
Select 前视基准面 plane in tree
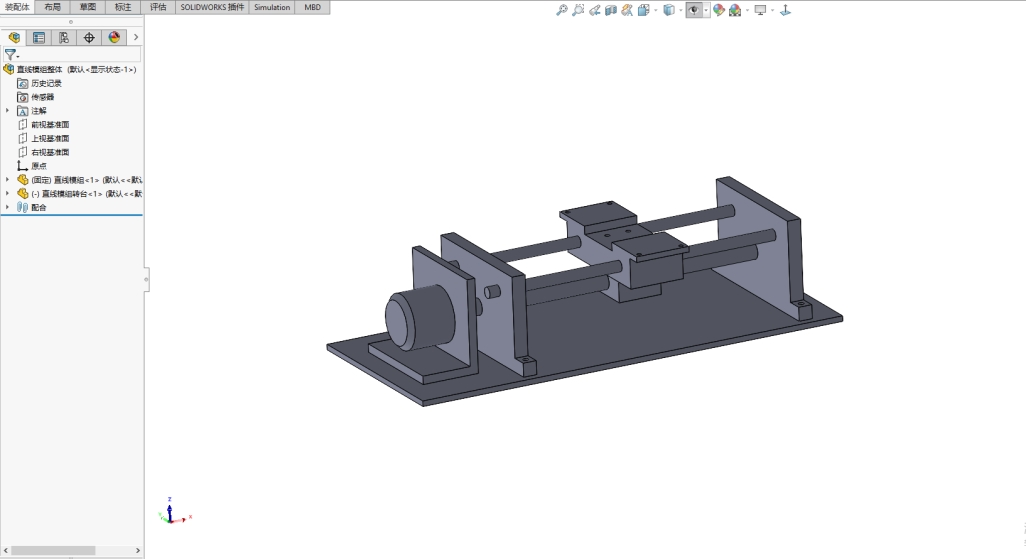click(x=50, y=125)
